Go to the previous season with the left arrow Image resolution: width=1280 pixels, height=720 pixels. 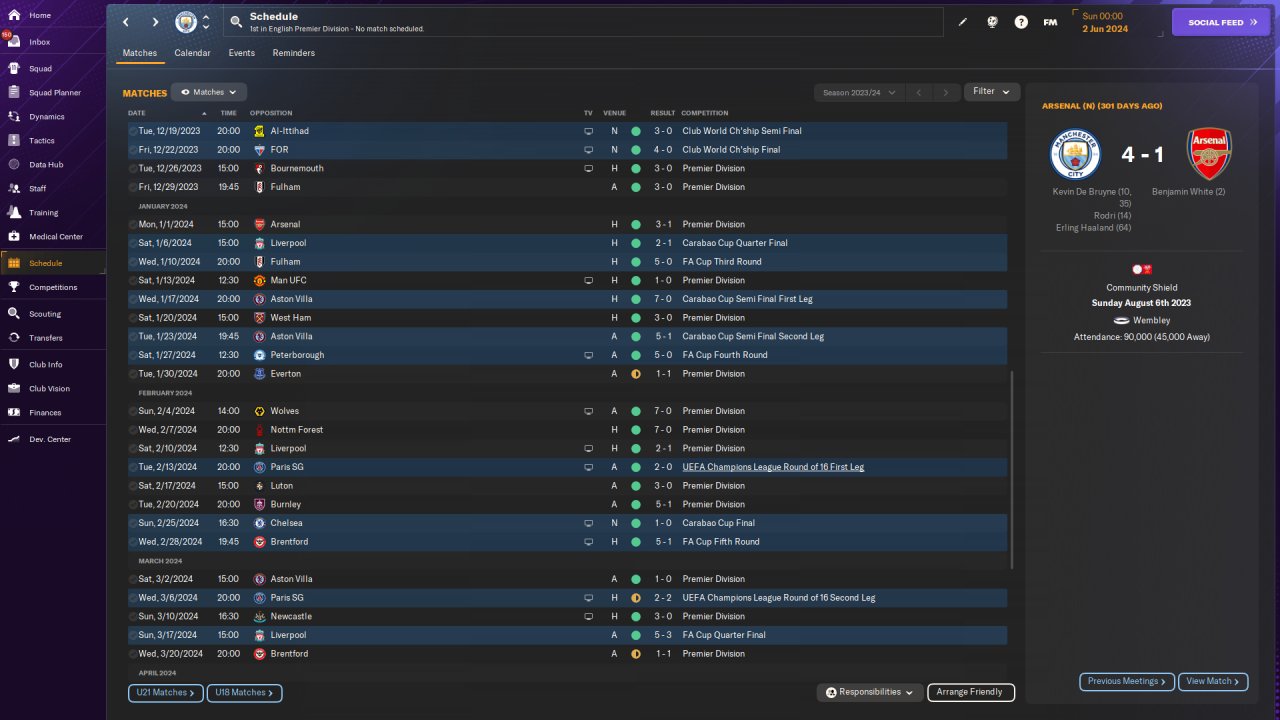(919, 92)
